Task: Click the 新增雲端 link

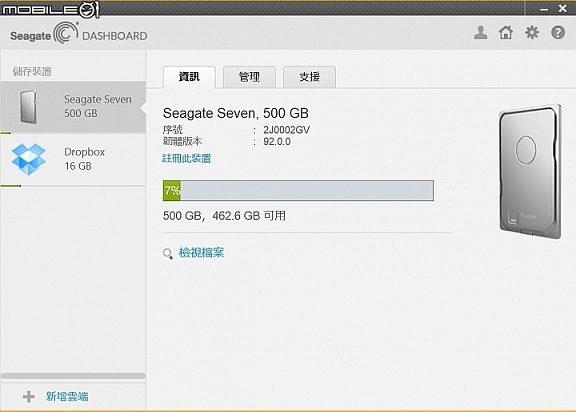Action: click(x=67, y=396)
